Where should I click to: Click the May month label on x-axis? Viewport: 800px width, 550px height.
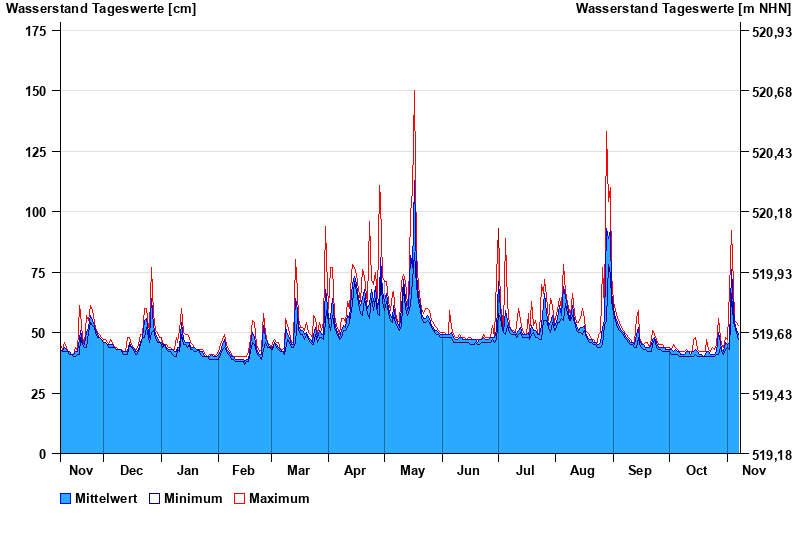pyautogui.click(x=412, y=470)
